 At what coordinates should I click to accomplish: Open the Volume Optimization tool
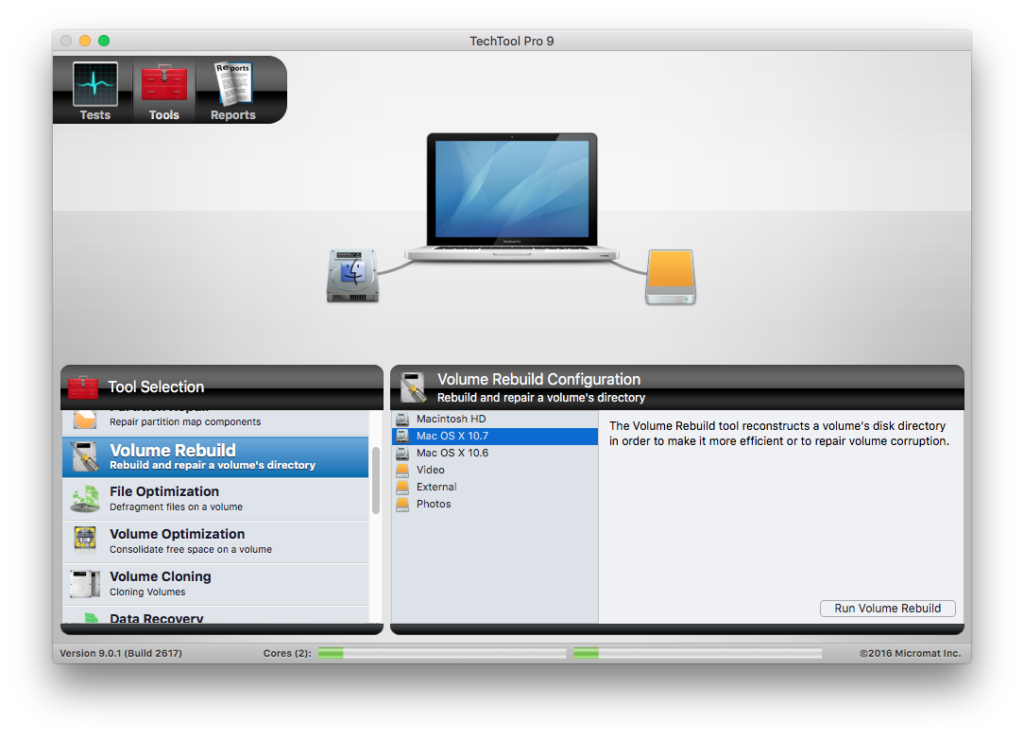click(x=177, y=540)
